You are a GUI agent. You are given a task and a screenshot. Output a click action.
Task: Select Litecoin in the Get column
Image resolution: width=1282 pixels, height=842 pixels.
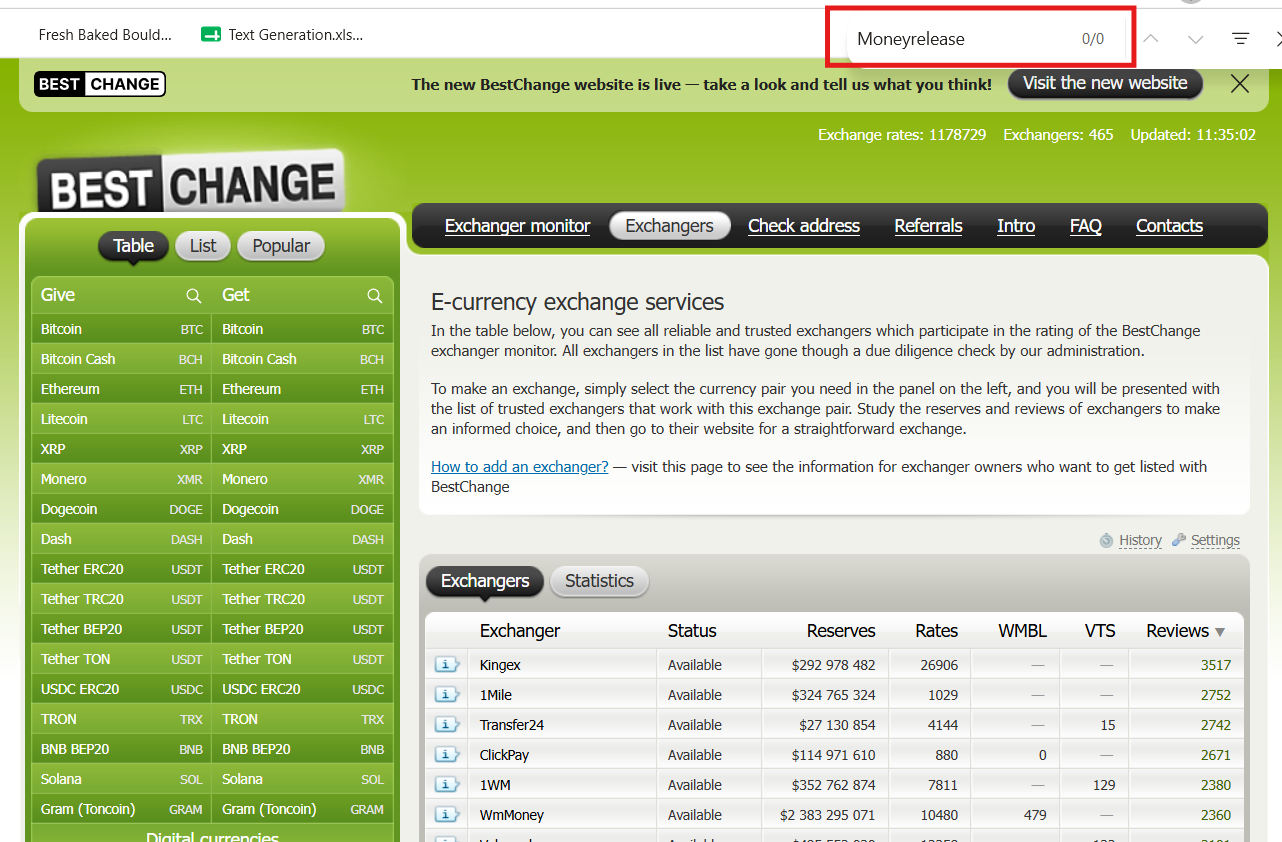(x=302, y=419)
